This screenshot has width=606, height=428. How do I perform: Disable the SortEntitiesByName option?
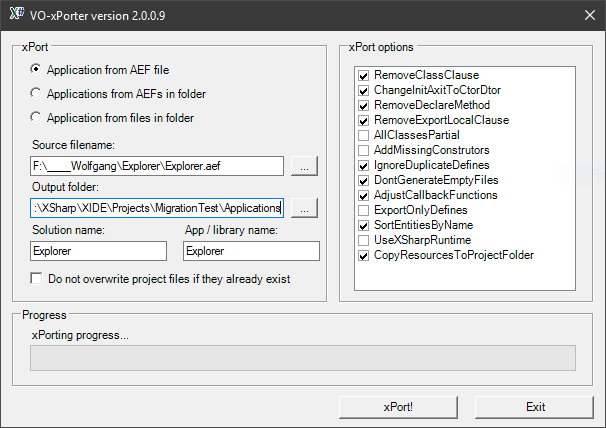364,225
